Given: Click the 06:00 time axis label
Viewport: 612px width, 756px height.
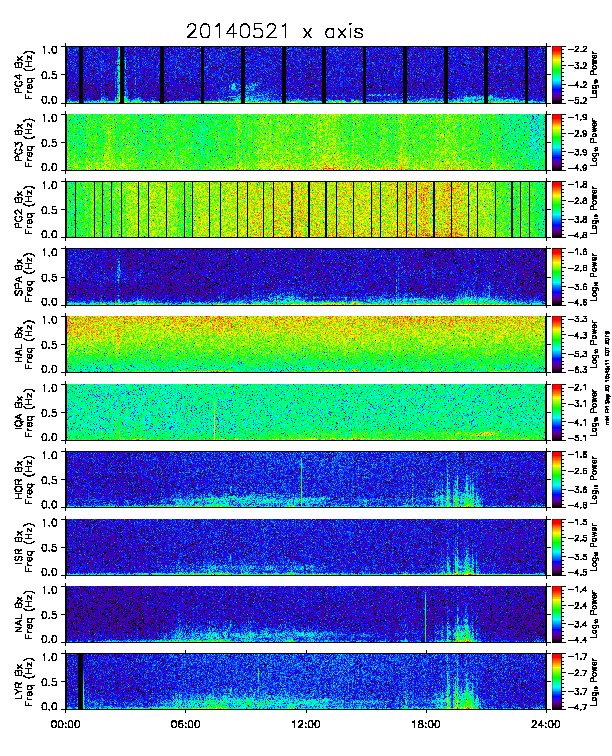Looking at the screenshot, I should [x=186, y=724].
